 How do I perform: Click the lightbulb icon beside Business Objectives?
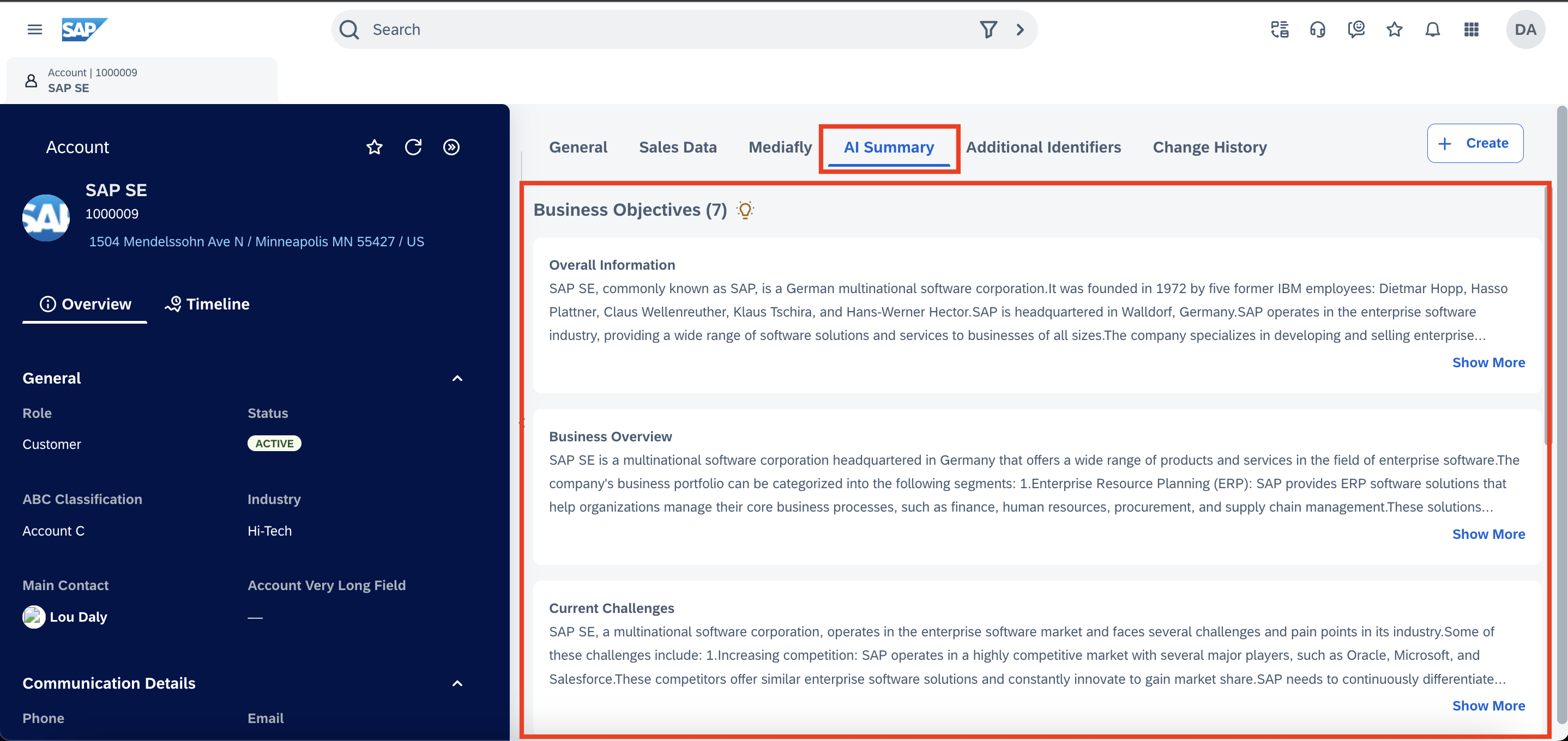tap(745, 210)
